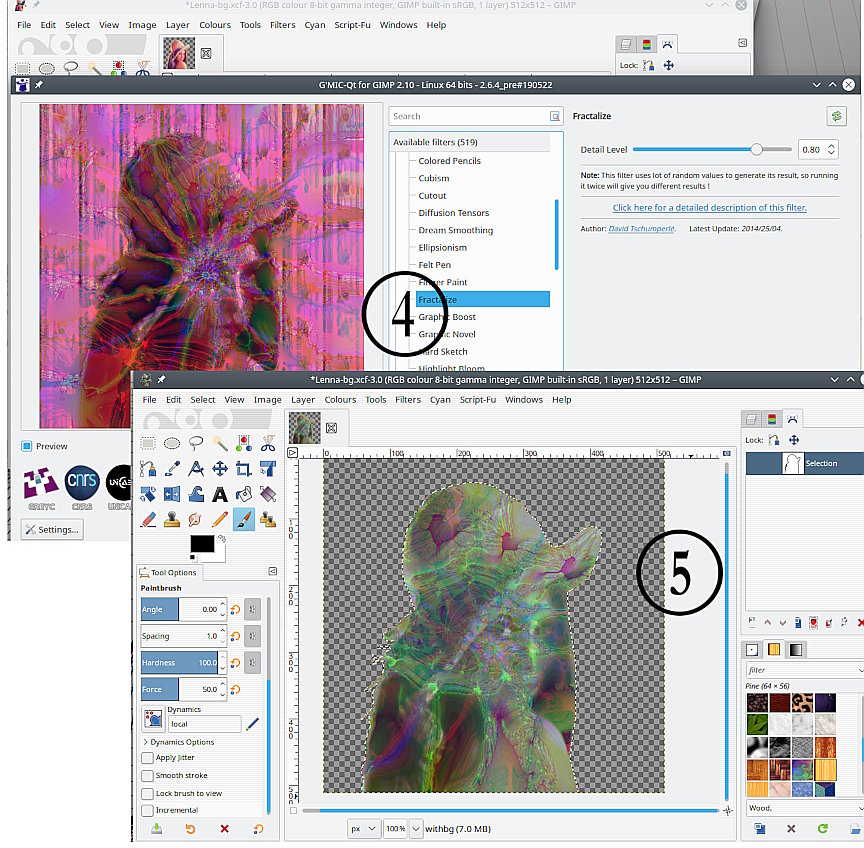Select the Eraser tool in toolbox
This screenshot has height=848, width=864.
point(148,520)
